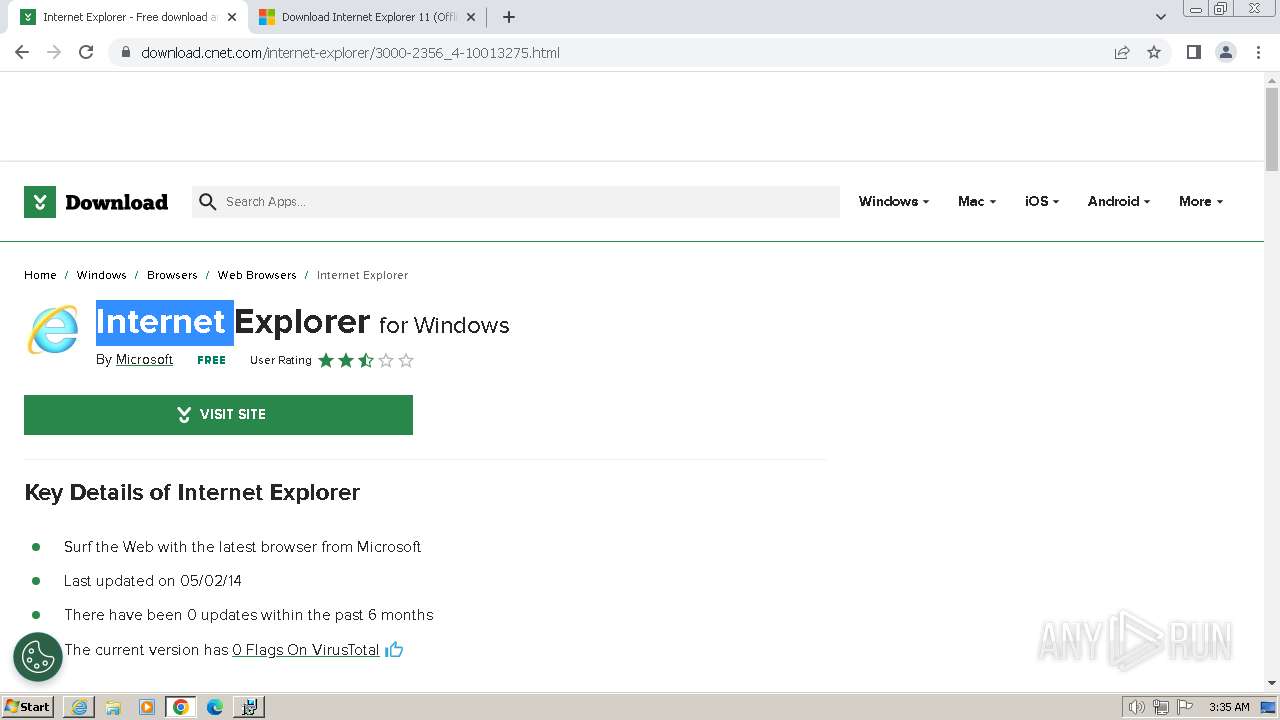Click the VirusTotal thumbs-up icon
Viewport: 1280px width, 720px height.
point(394,650)
